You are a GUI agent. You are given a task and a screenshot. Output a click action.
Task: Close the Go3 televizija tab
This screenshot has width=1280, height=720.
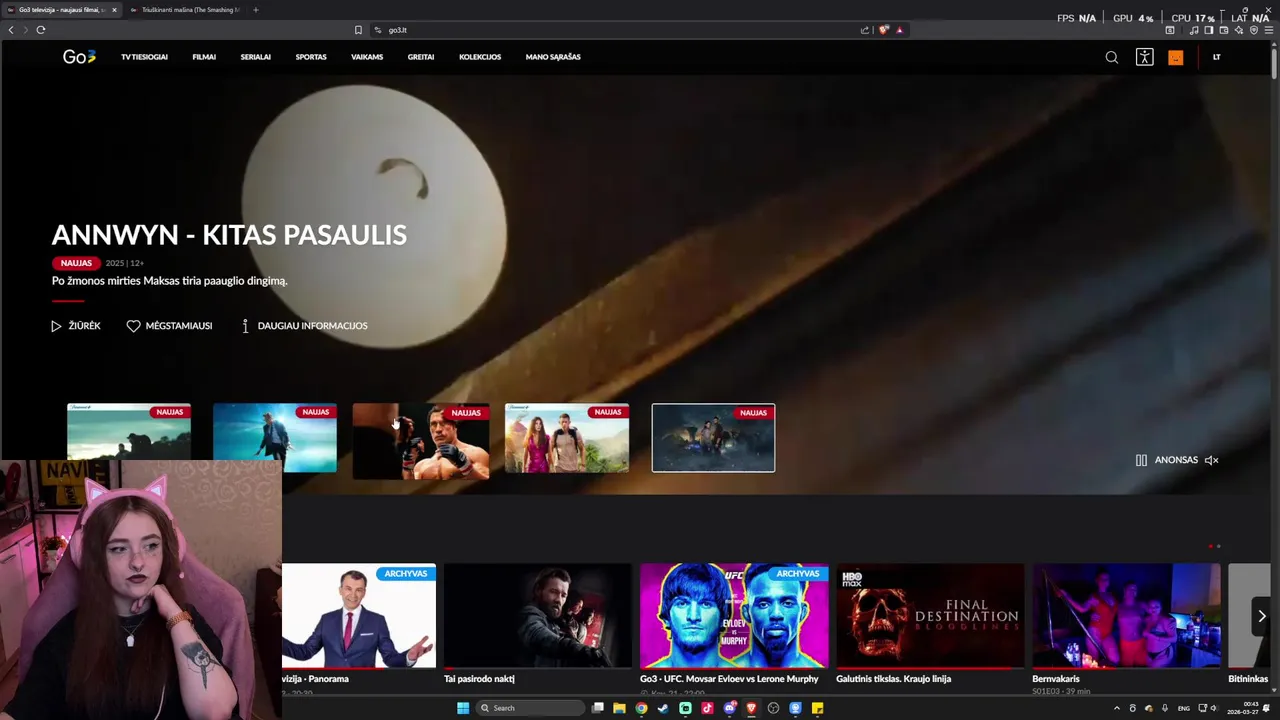click(x=114, y=10)
